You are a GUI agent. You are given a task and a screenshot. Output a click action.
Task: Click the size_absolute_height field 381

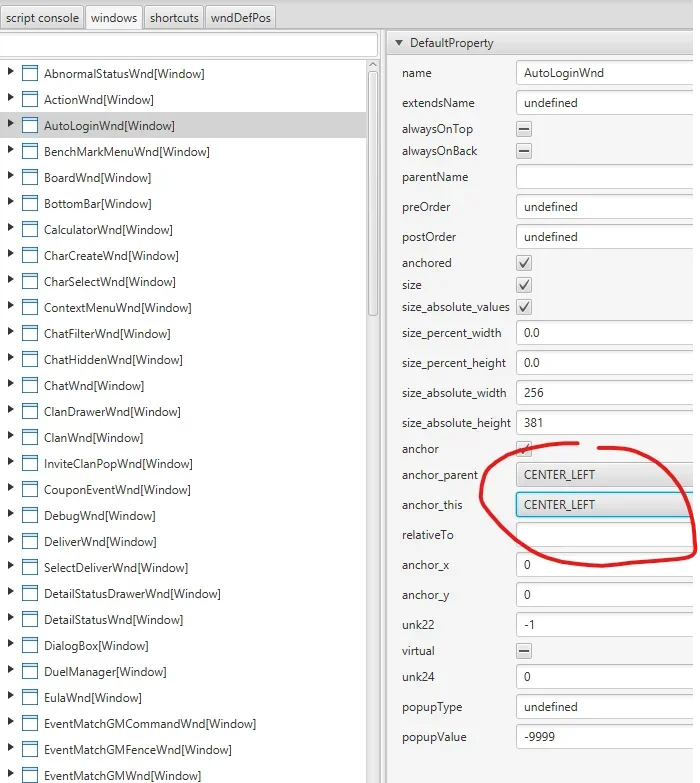click(604, 422)
